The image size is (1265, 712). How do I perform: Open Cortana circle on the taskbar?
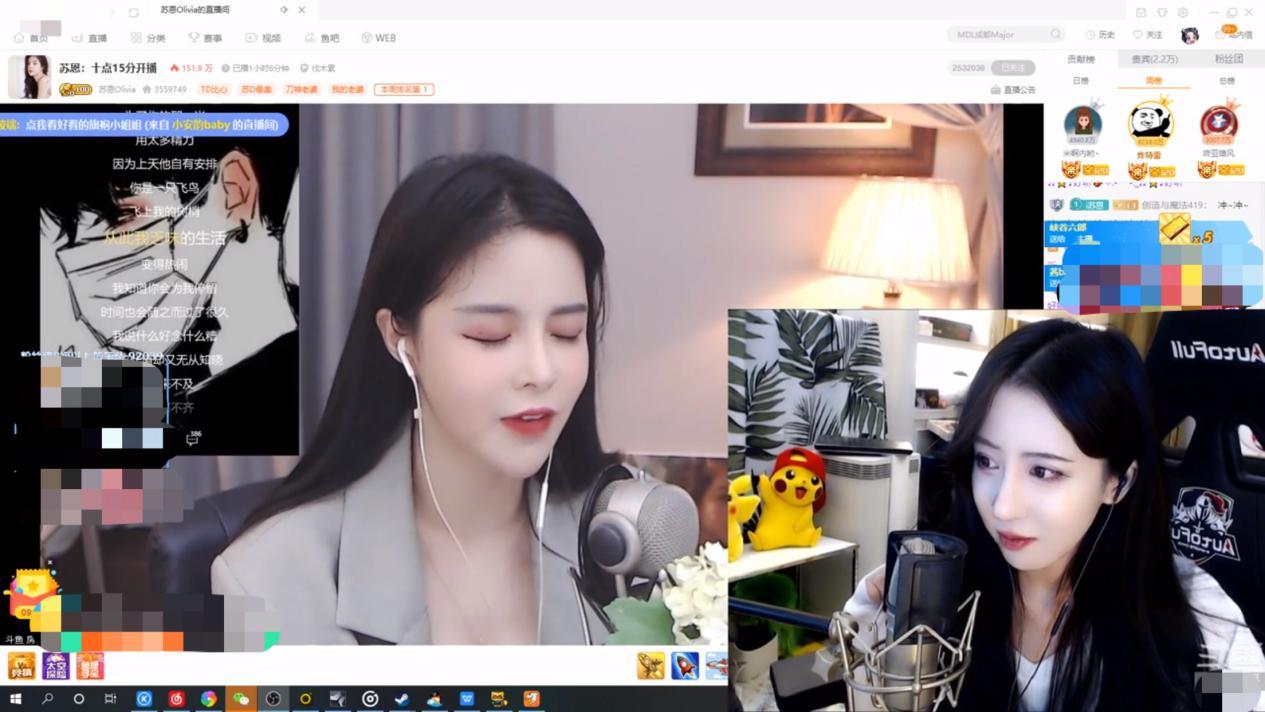79,699
